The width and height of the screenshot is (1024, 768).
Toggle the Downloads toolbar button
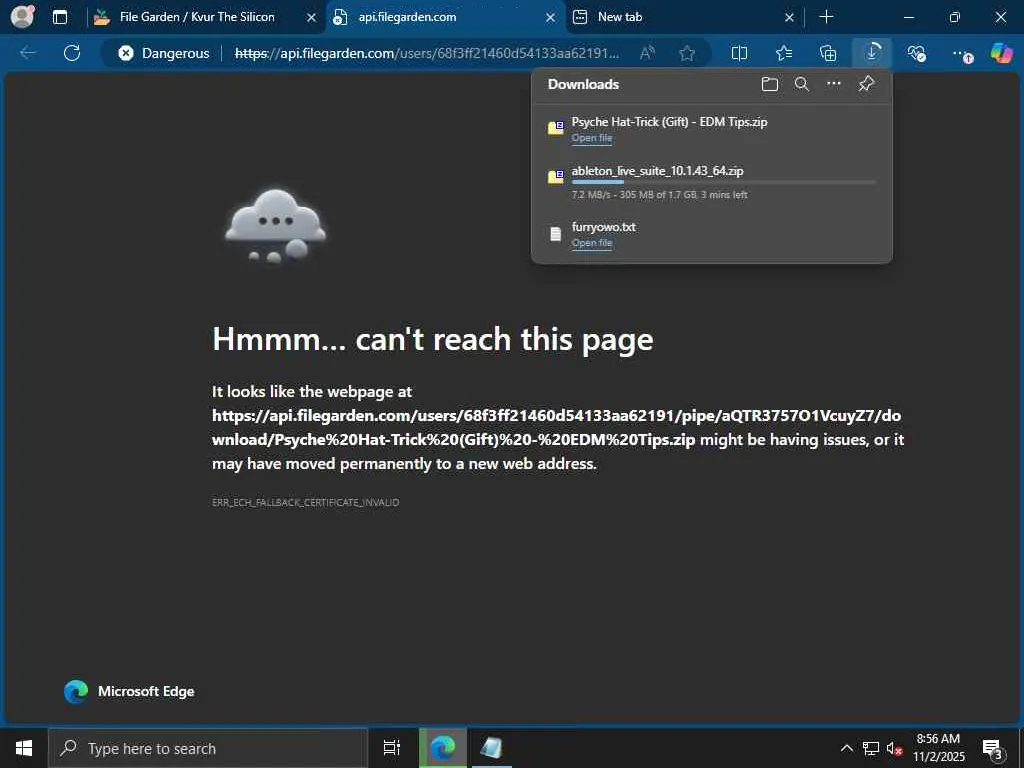(x=872, y=53)
